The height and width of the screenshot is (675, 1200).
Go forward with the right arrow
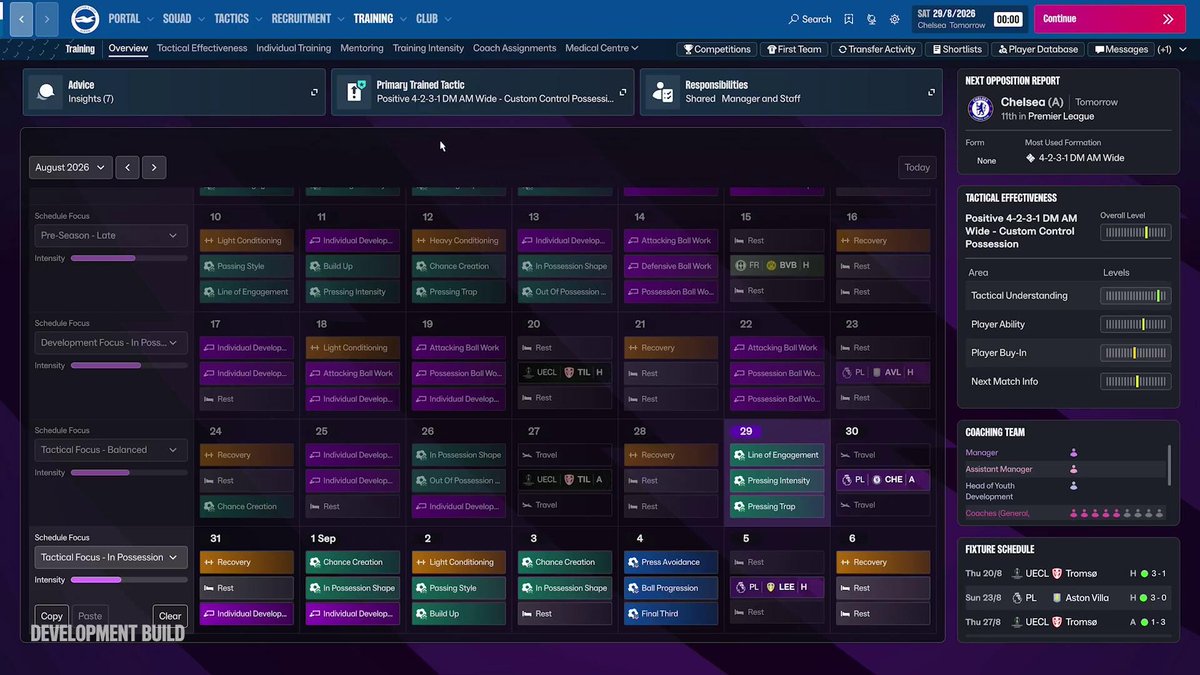tap(46, 19)
